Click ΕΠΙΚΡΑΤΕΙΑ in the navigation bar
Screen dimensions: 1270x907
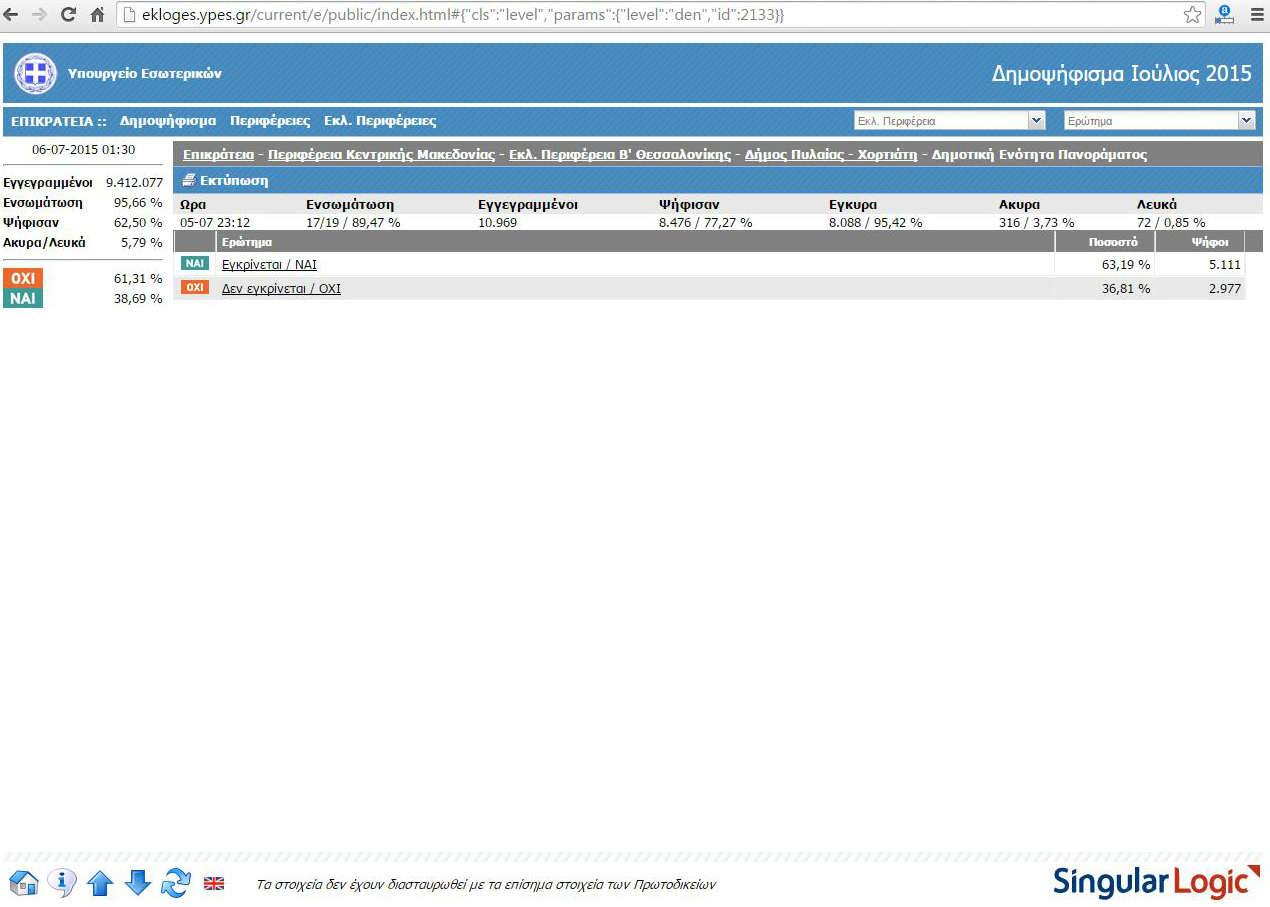coord(59,121)
